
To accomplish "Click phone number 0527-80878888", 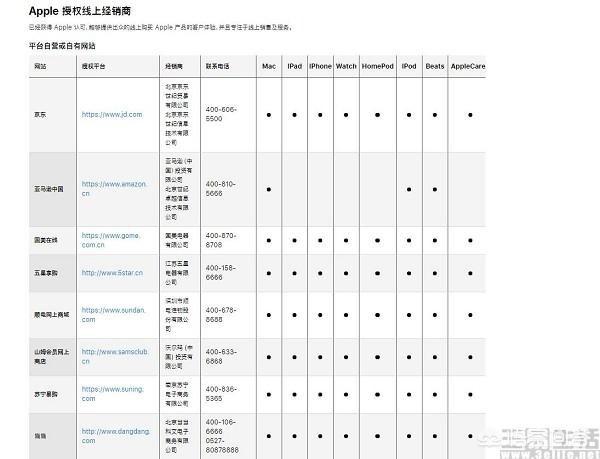I will tap(222, 445).
